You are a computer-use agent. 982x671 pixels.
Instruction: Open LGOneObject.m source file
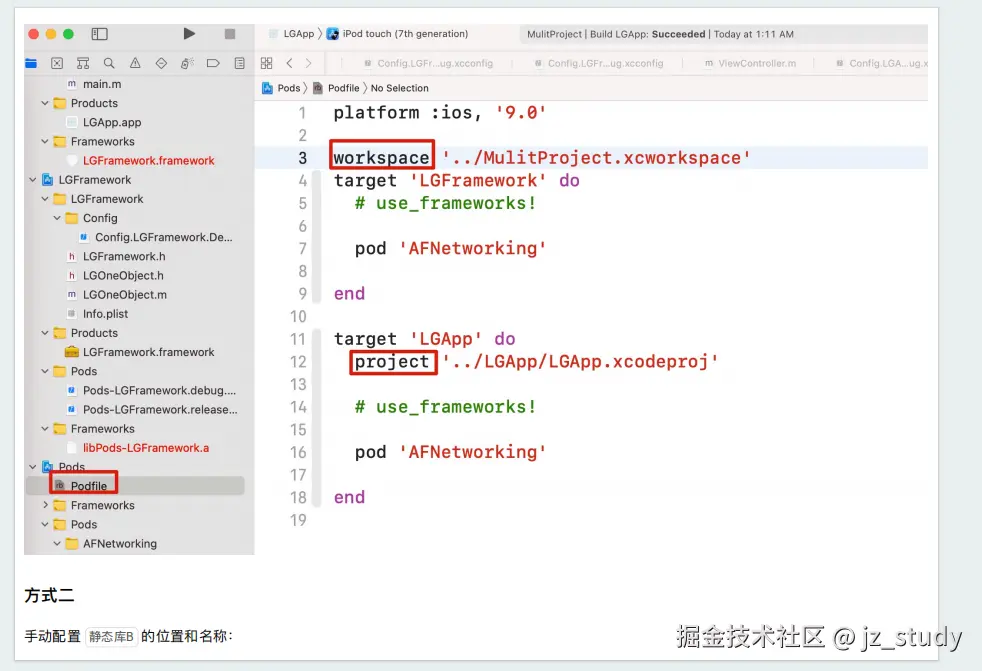(x=125, y=294)
